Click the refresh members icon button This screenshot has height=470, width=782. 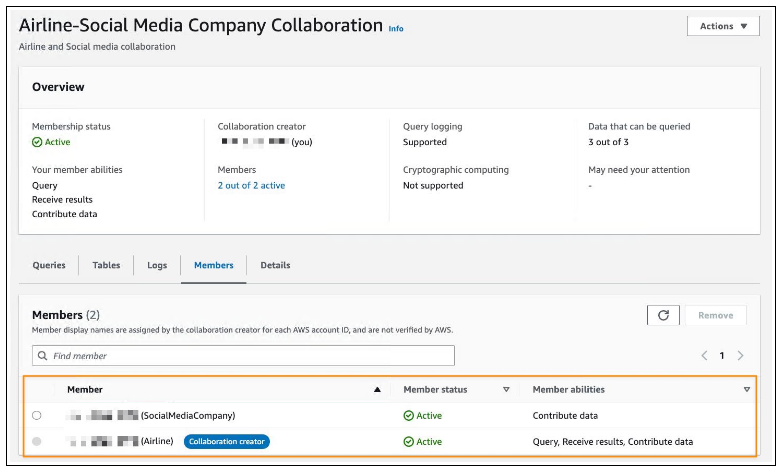point(662,315)
